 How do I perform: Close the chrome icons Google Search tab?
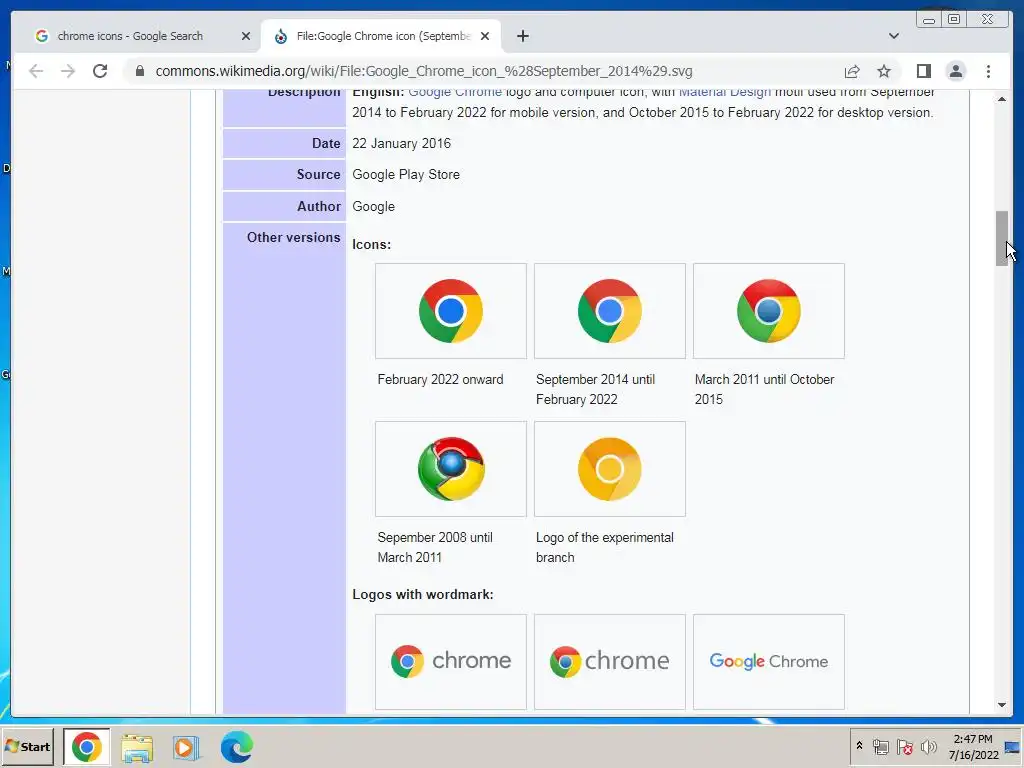click(246, 36)
